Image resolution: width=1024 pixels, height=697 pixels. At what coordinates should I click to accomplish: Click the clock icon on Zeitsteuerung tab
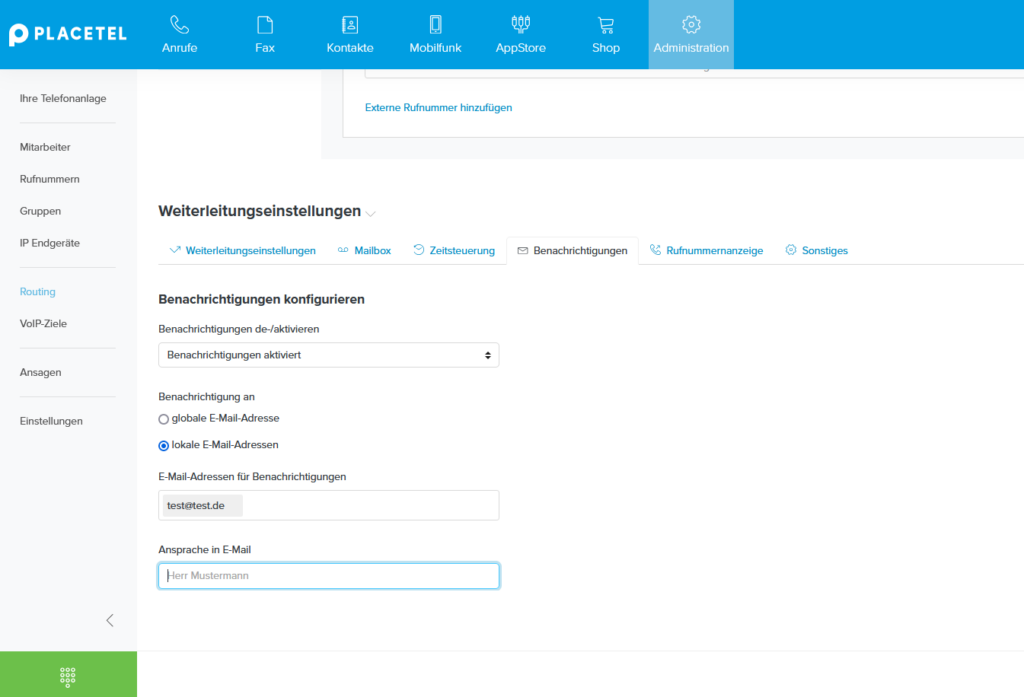point(419,250)
